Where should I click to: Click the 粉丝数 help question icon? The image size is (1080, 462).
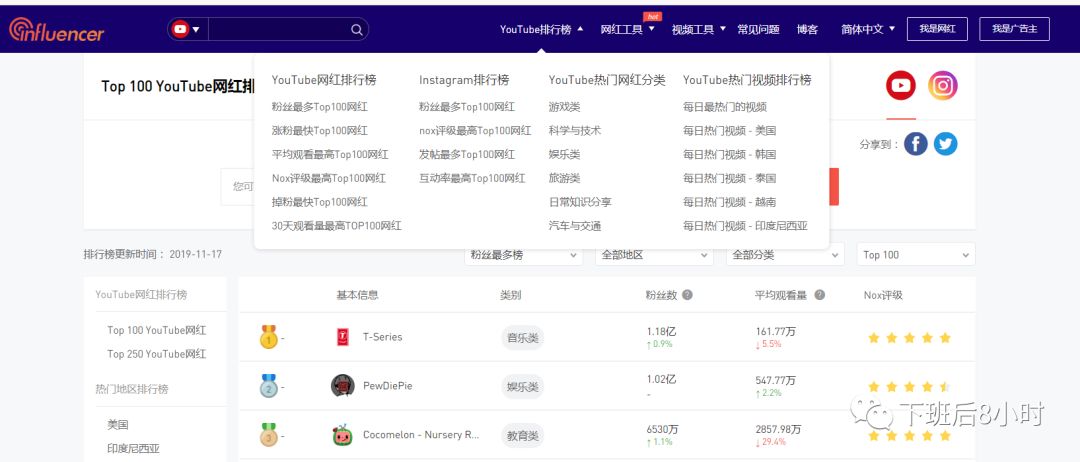coord(687,295)
